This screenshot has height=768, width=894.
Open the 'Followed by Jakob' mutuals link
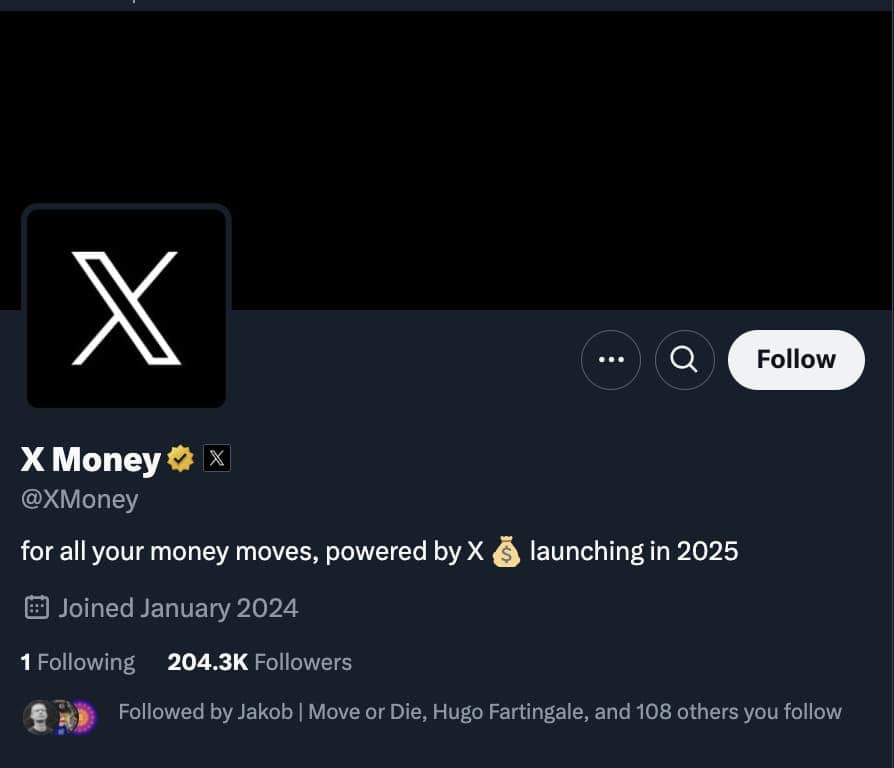(x=205, y=712)
